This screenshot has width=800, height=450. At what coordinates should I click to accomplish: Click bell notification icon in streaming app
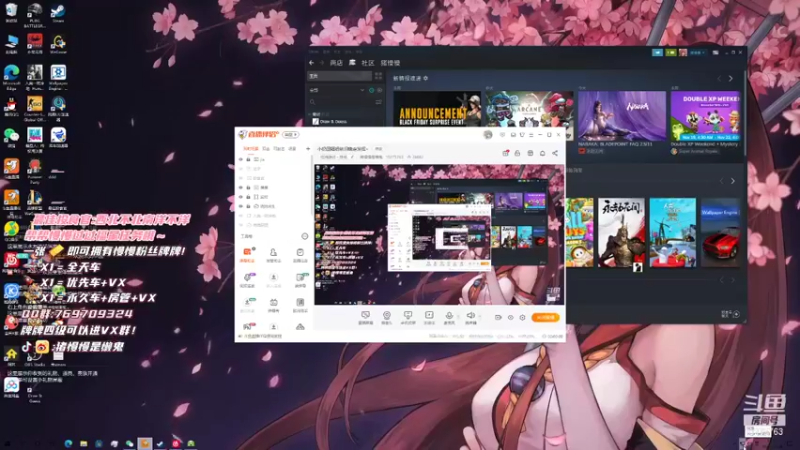click(542, 153)
